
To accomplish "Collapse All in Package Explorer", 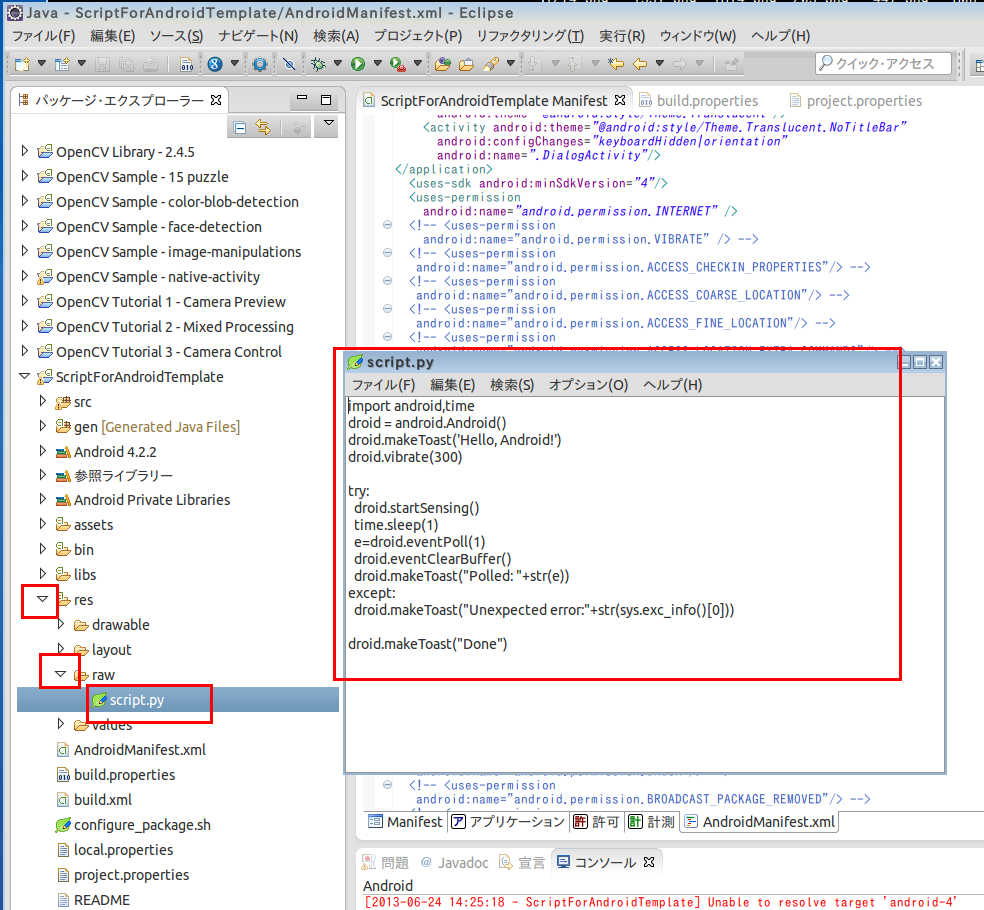I will pyautogui.click(x=240, y=128).
